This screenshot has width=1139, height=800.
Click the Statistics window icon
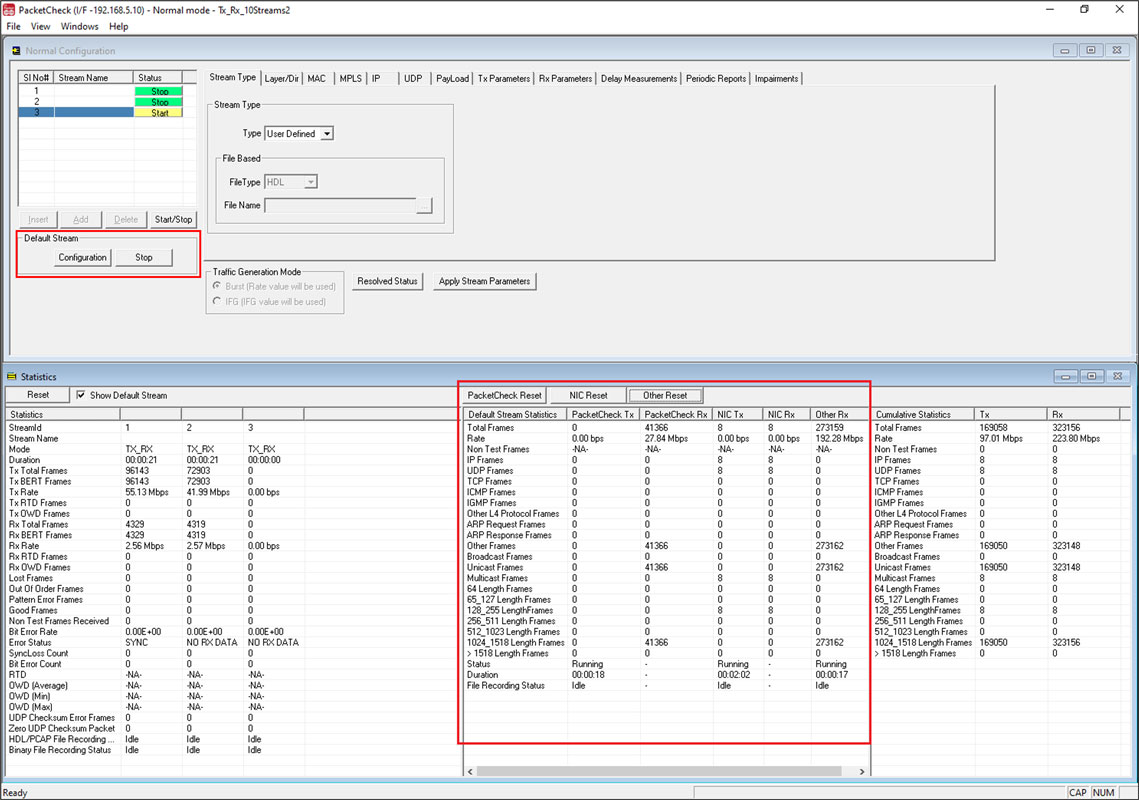[x=12, y=376]
